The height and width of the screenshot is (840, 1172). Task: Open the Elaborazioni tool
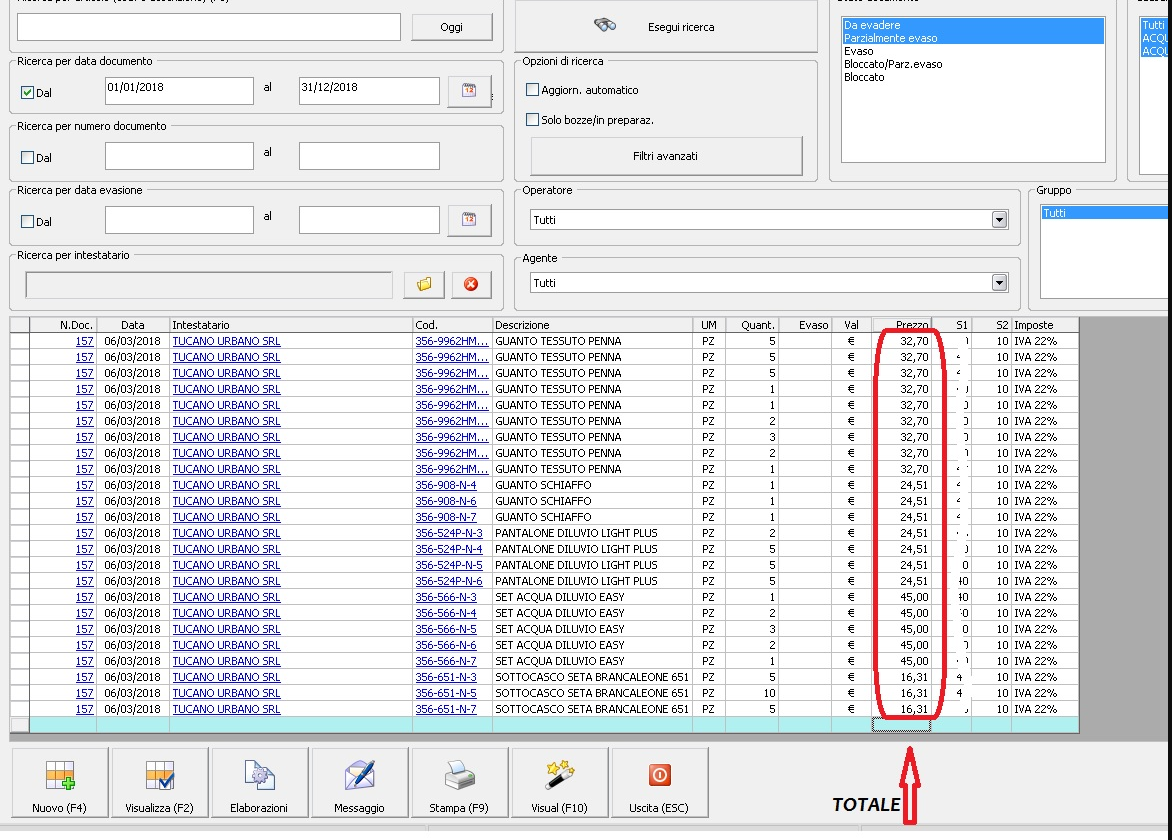coord(259,782)
